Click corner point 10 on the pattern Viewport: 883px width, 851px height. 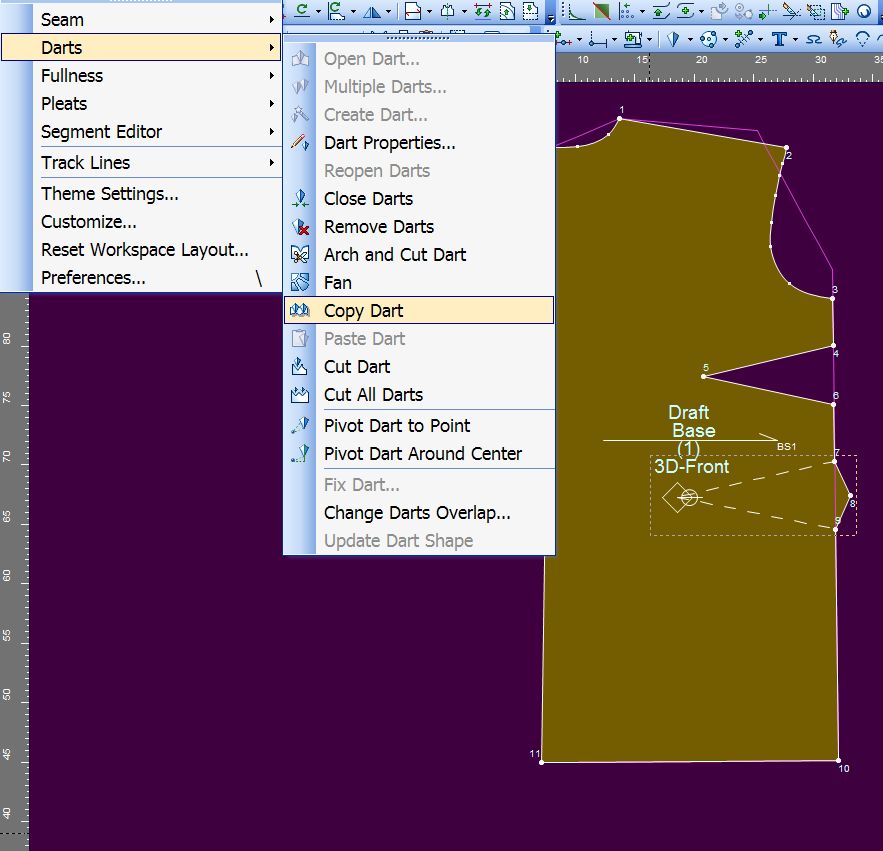click(x=839, y=760)
